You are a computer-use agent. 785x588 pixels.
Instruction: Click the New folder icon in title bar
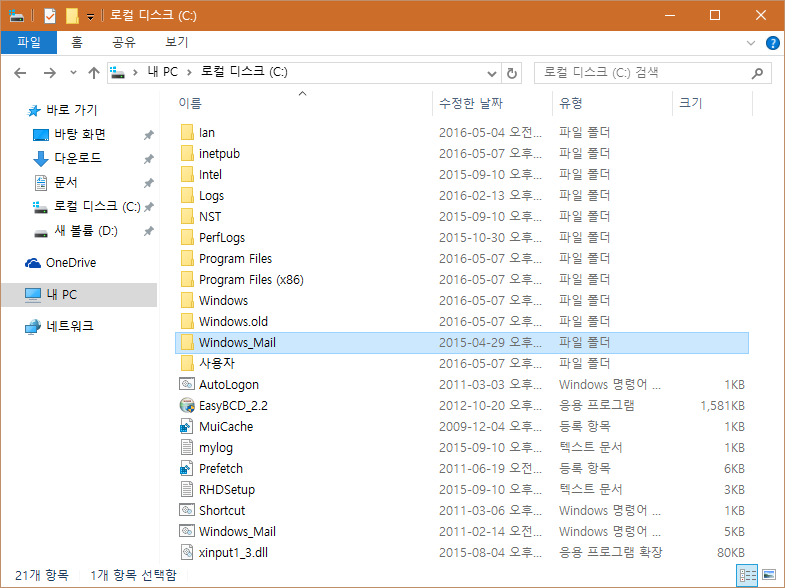72,16
